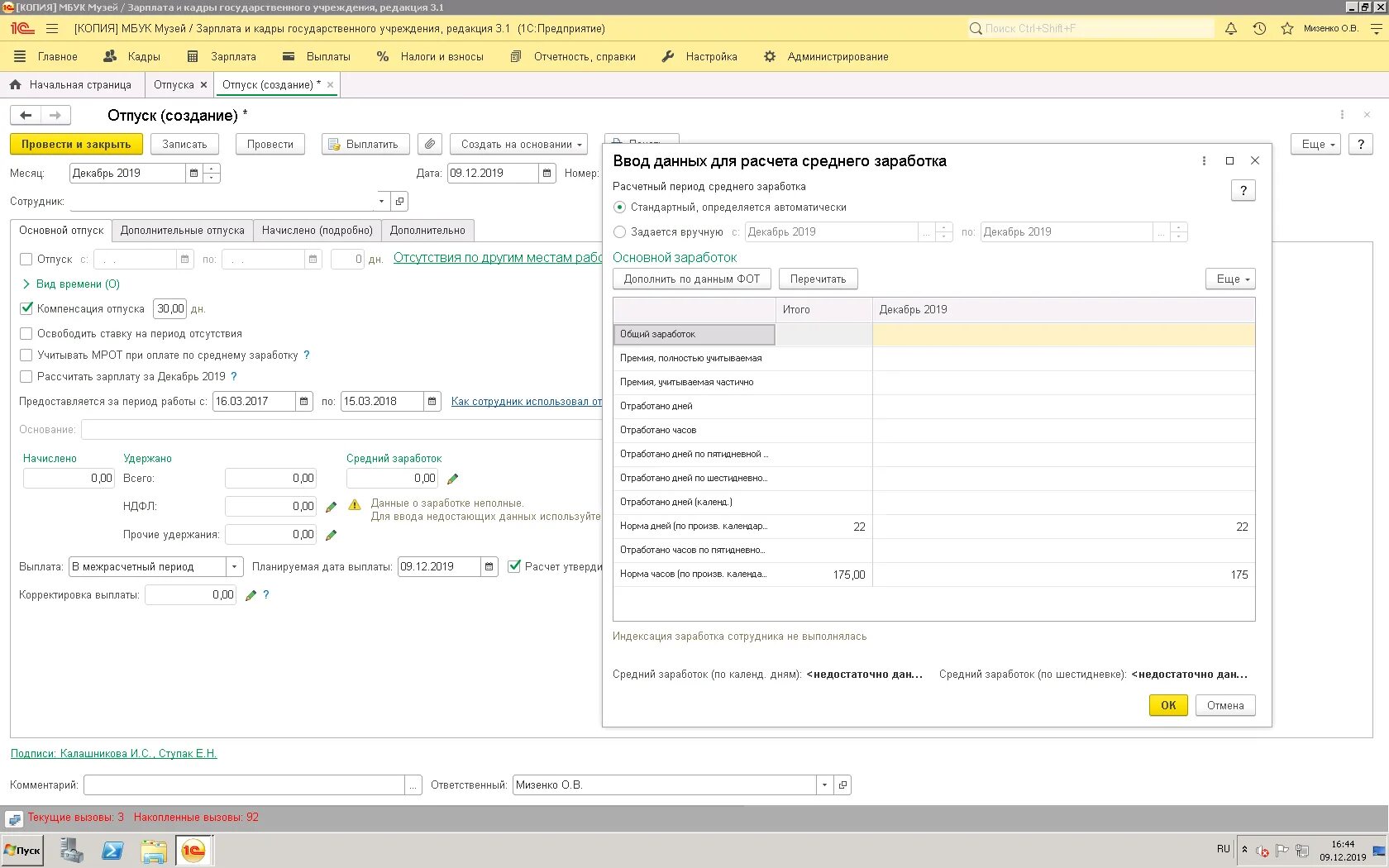Viewport: 1389px width, 868px height.
Task: Click the back arrow navigation button
Action: coord(26,115)
